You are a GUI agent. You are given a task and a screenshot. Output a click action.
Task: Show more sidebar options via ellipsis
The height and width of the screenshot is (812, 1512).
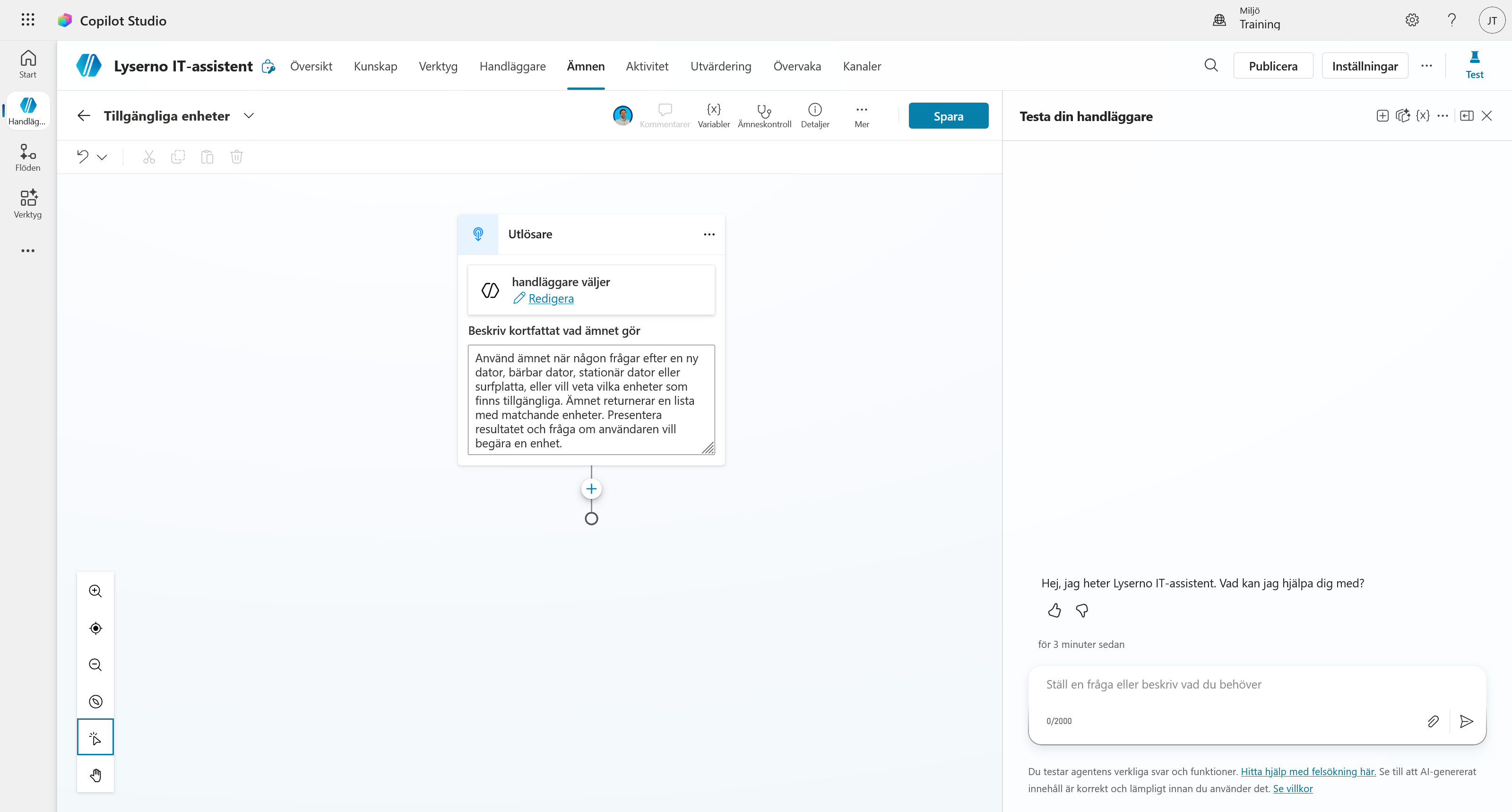pyautogui.click(x=27, y=251)
